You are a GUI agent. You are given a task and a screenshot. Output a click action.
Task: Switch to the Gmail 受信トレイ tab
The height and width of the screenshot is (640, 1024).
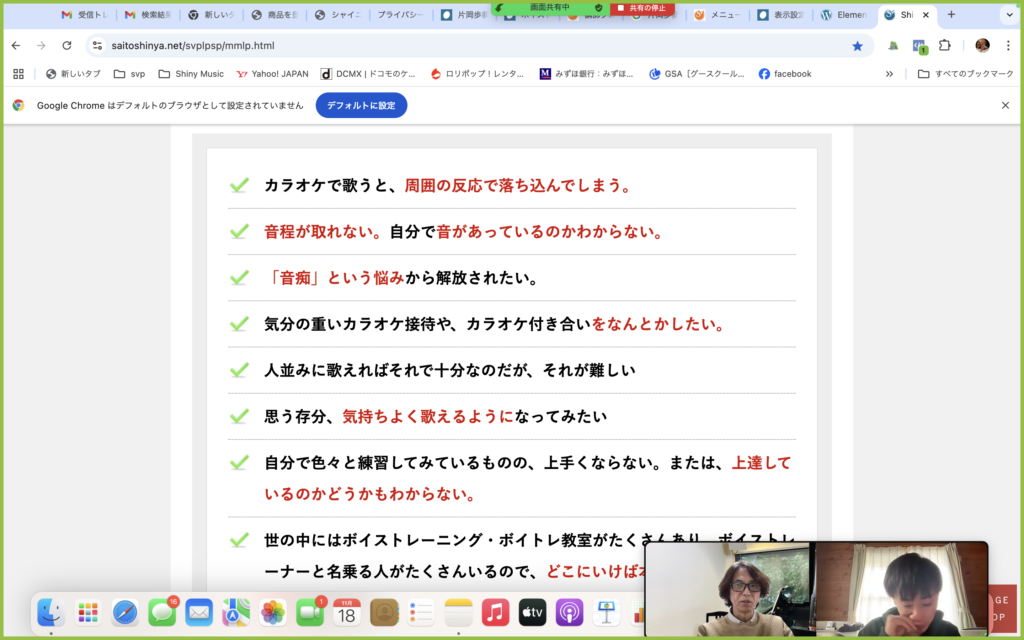pyautogui.click(x=85, y=15)
